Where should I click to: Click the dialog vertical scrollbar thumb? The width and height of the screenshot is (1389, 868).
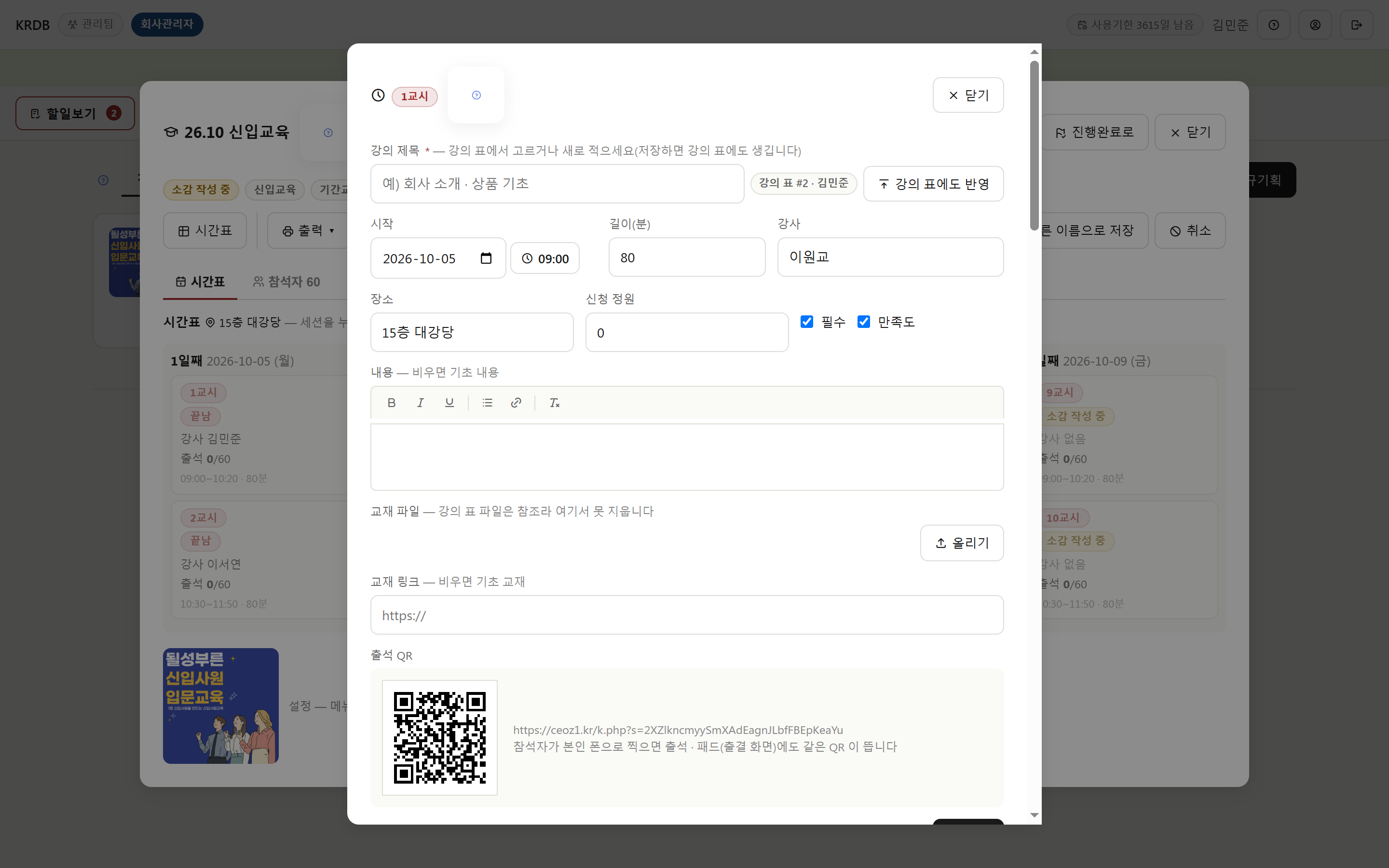[1035, 145]
